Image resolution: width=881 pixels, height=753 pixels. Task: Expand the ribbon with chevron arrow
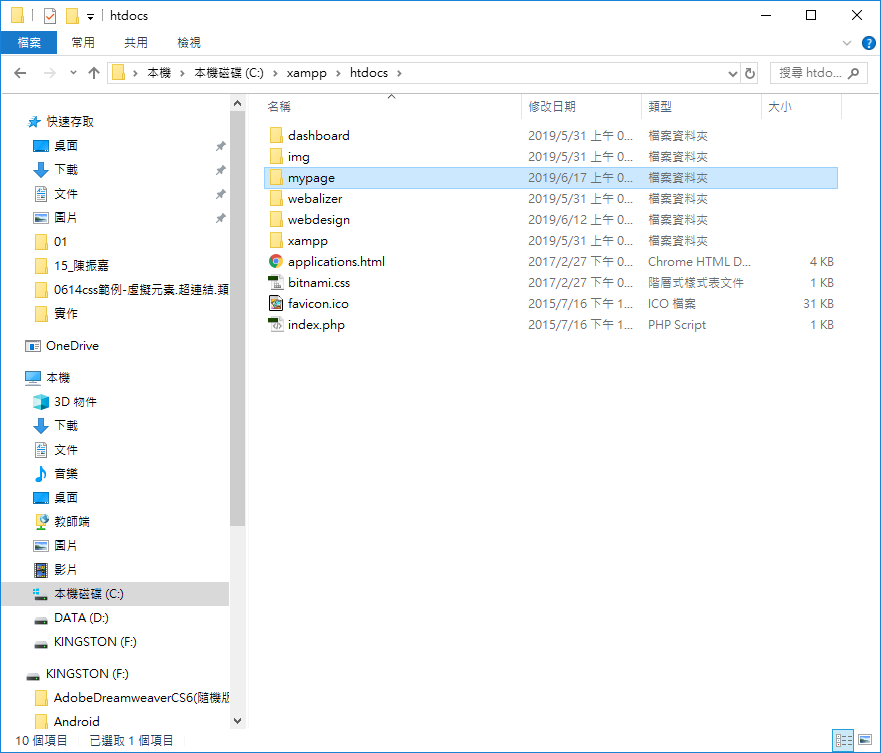(848, 43)
